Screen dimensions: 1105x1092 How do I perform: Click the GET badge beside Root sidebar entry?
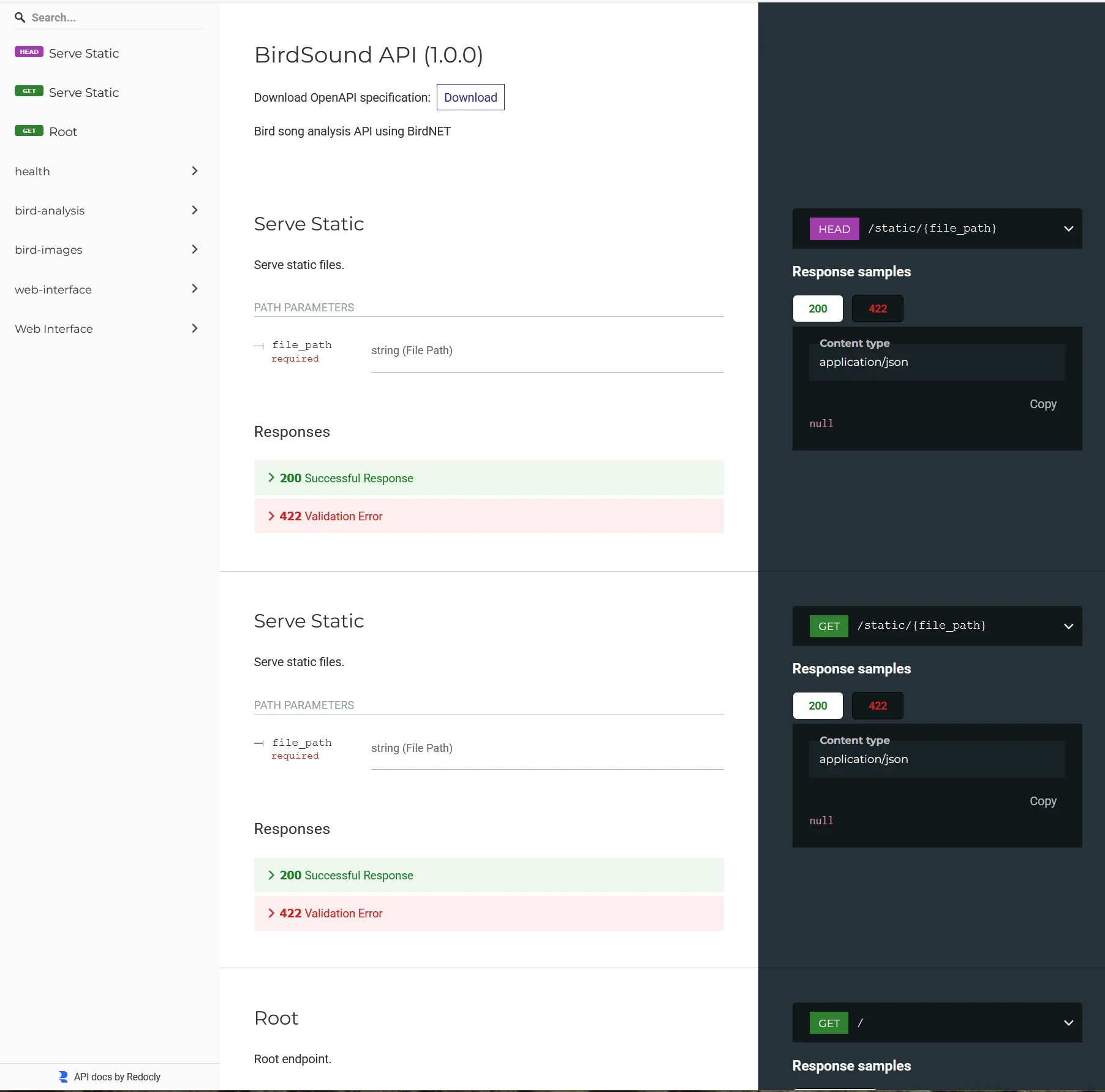[x=28, y=131]
